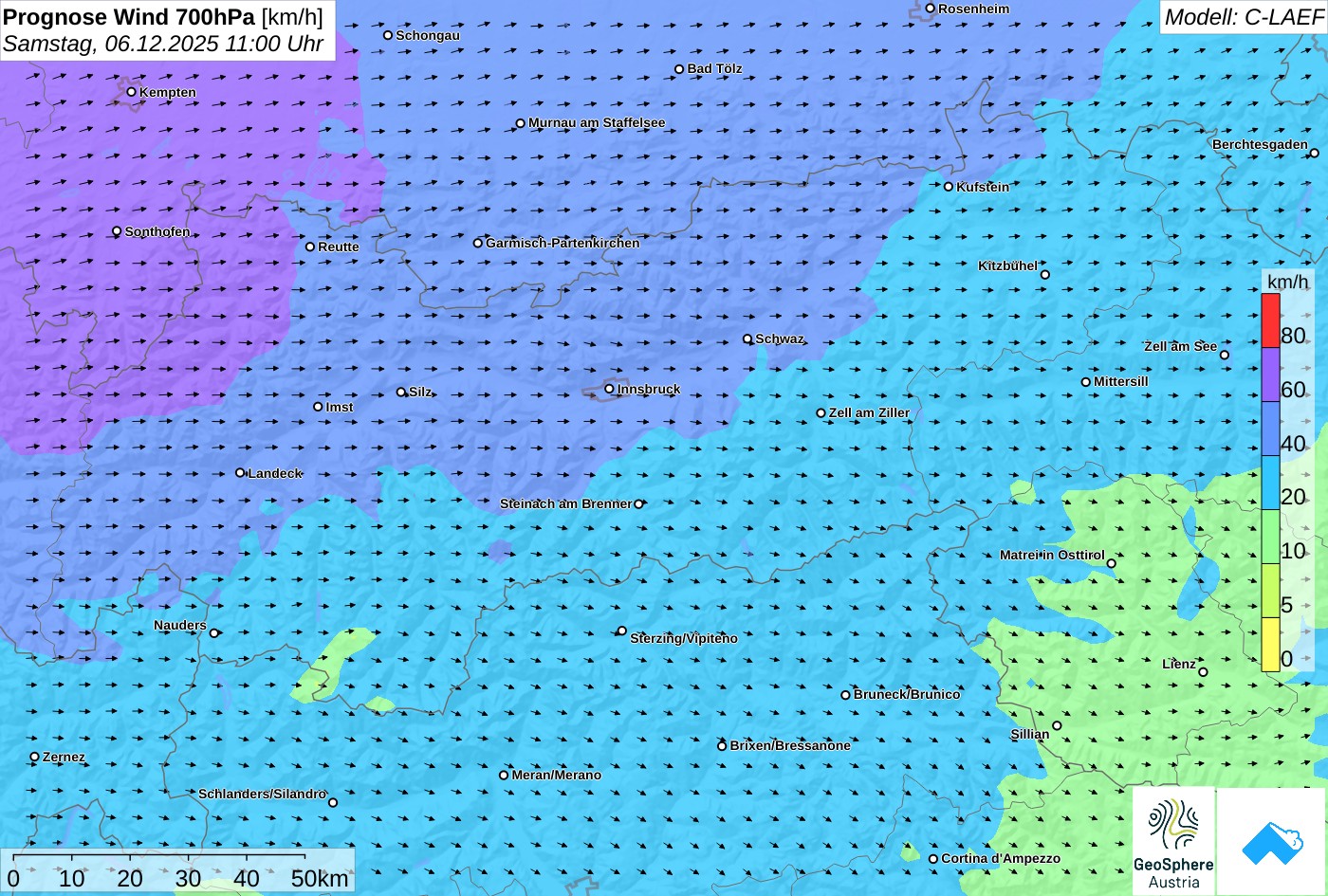Click the 'Meran/Merano' label
The width and height of the screenshot is (1328, 896).
tap(557, 775)
